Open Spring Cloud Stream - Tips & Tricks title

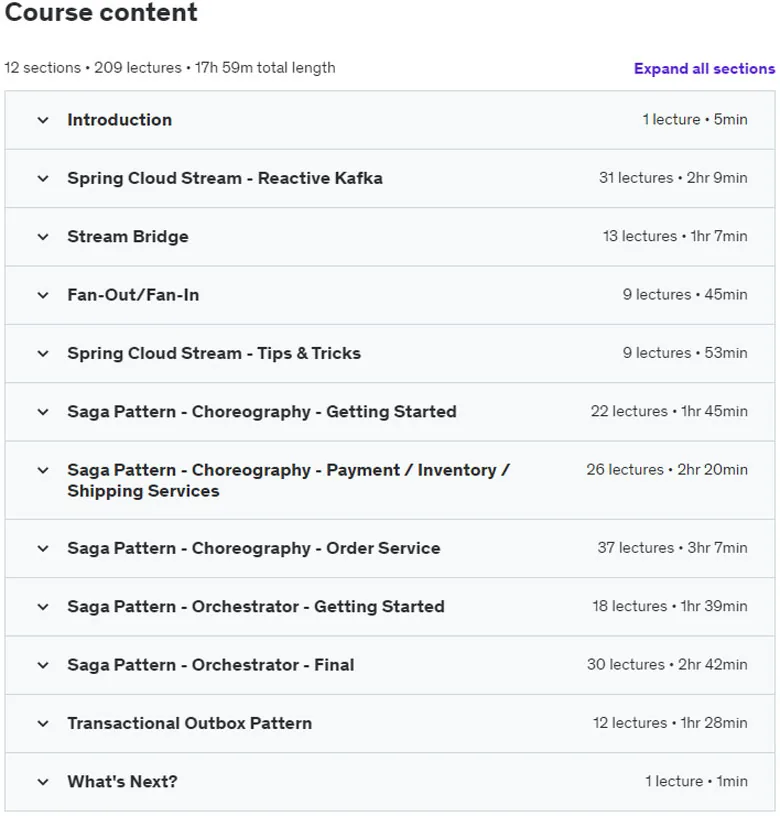point(214,353)
